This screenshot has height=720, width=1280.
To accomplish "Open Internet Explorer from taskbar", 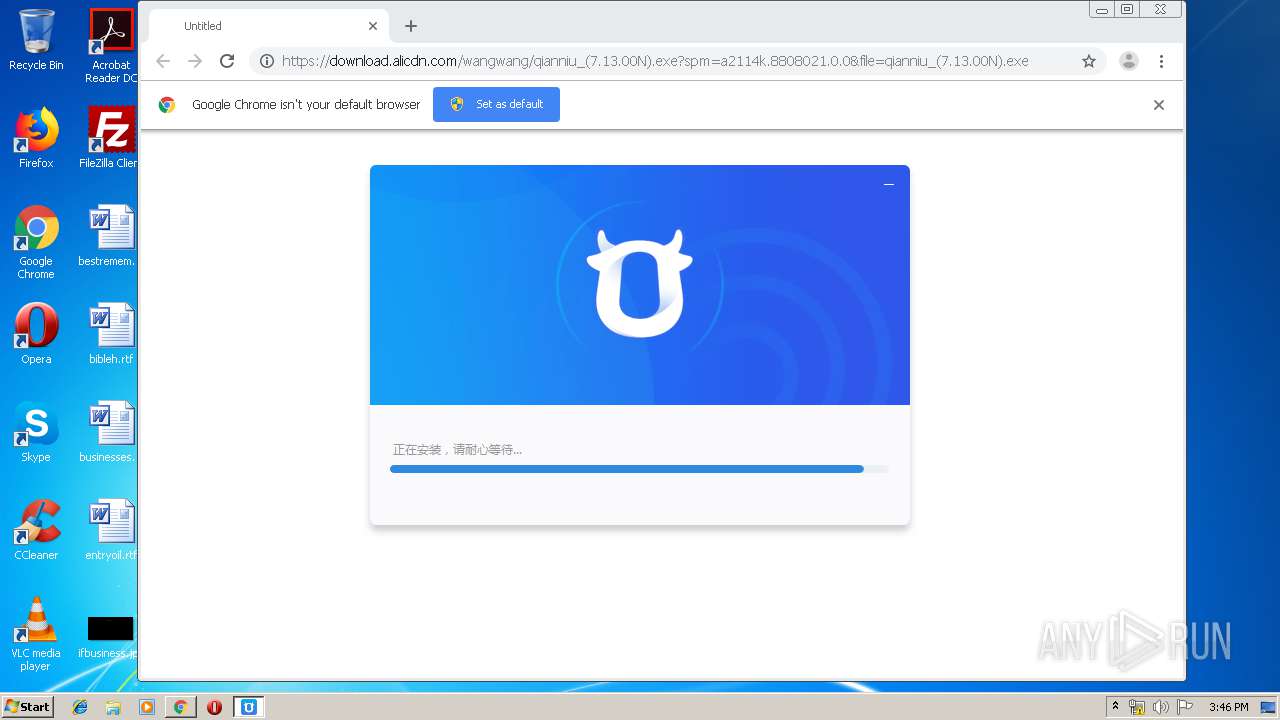I will click(x=80, y=707).
